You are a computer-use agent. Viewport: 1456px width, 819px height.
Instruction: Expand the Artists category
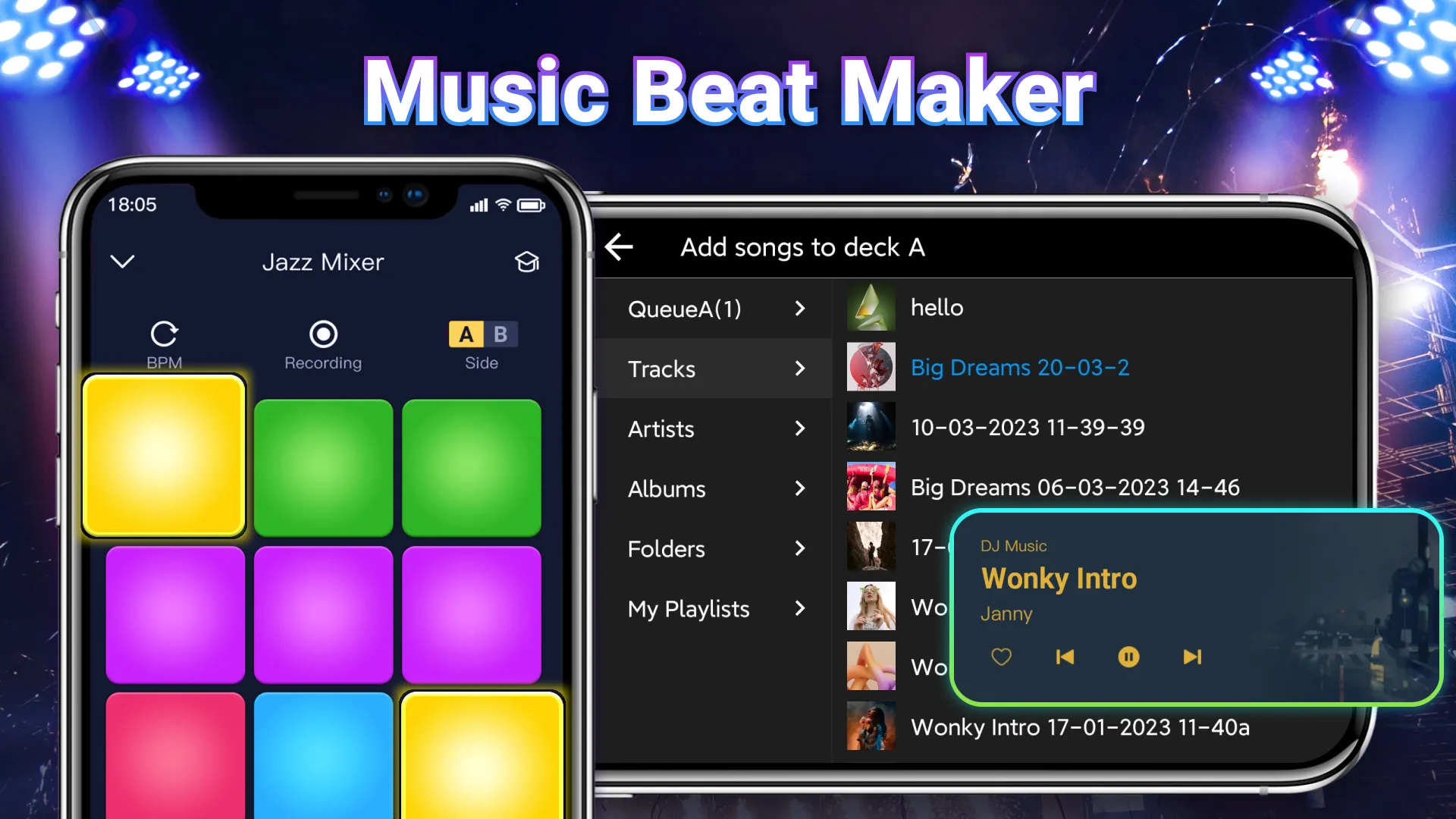pos(713,427)
